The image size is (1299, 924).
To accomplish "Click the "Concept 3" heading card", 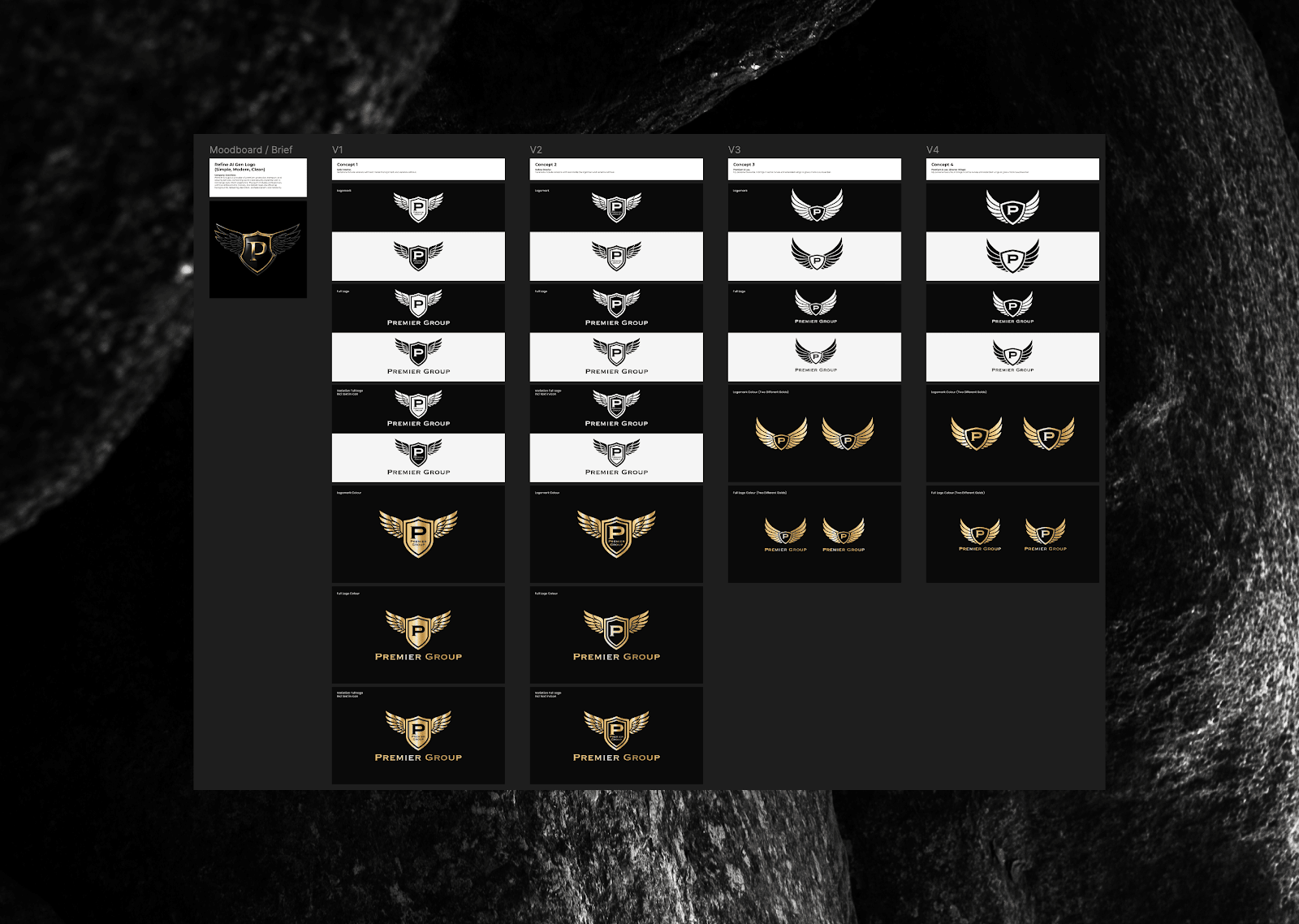I will (814, 169).
